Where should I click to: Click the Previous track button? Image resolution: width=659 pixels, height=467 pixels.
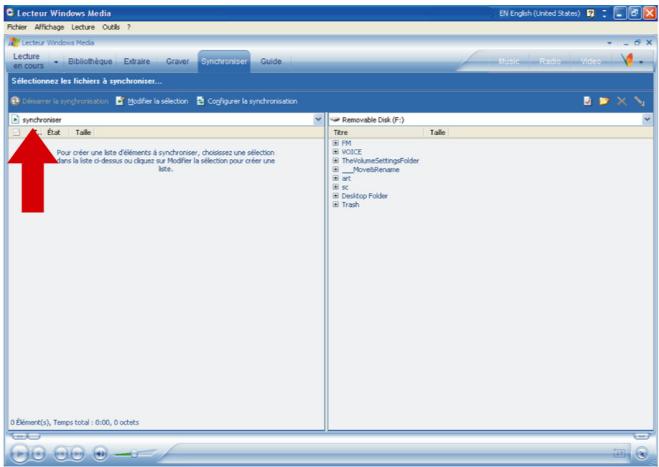coord(61,454)
